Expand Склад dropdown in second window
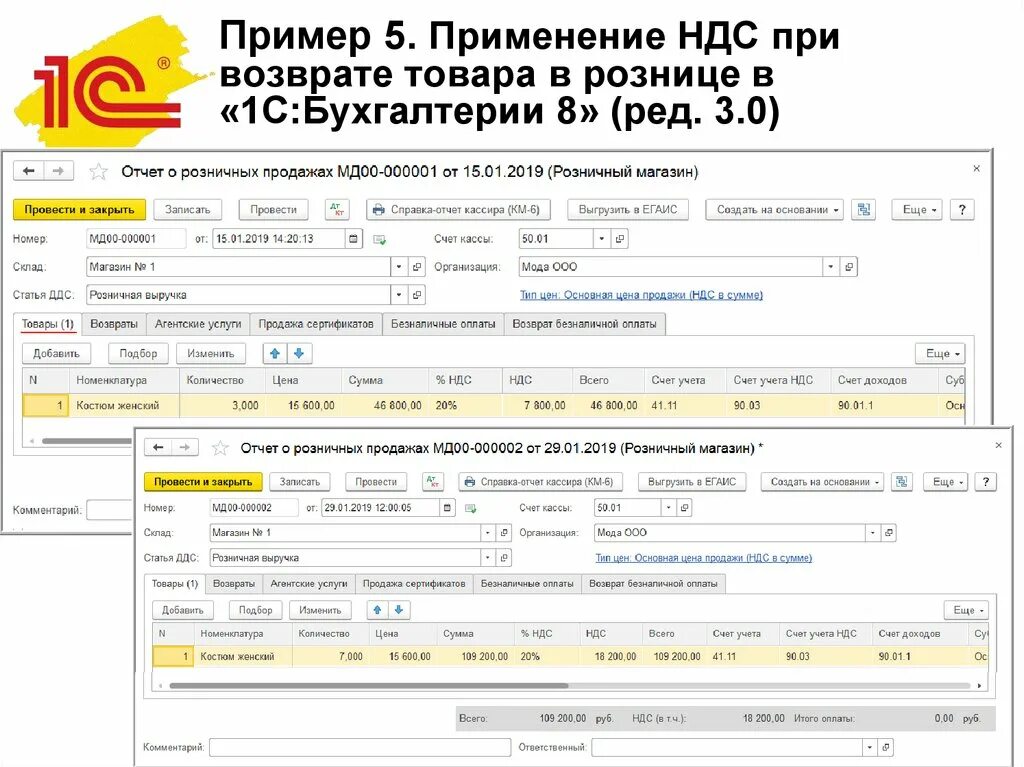1024x767 pixels. (x=487, y=533)
